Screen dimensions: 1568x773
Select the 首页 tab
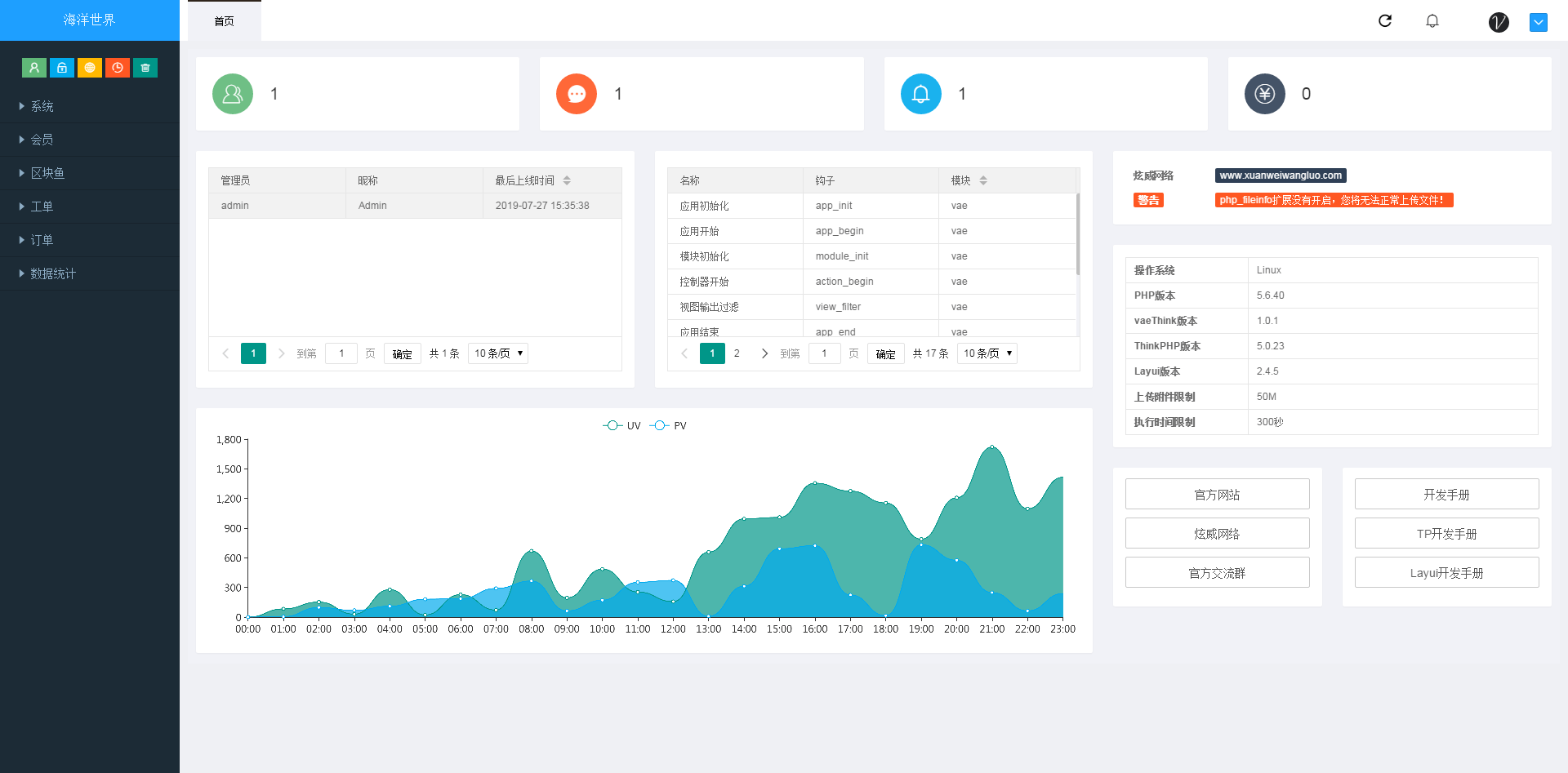225,21
